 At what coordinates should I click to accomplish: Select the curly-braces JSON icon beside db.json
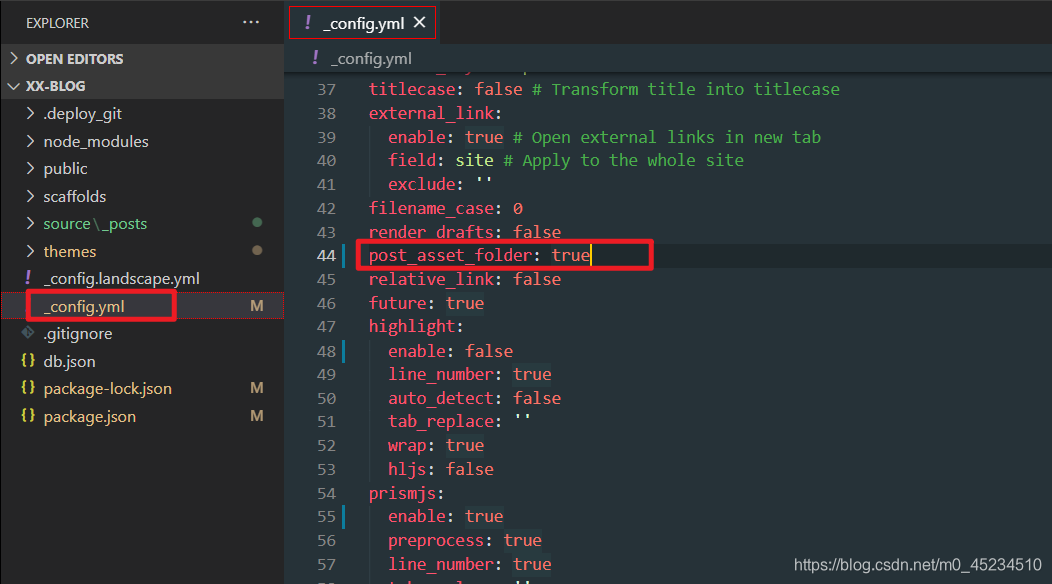click(x=29, y=361)
